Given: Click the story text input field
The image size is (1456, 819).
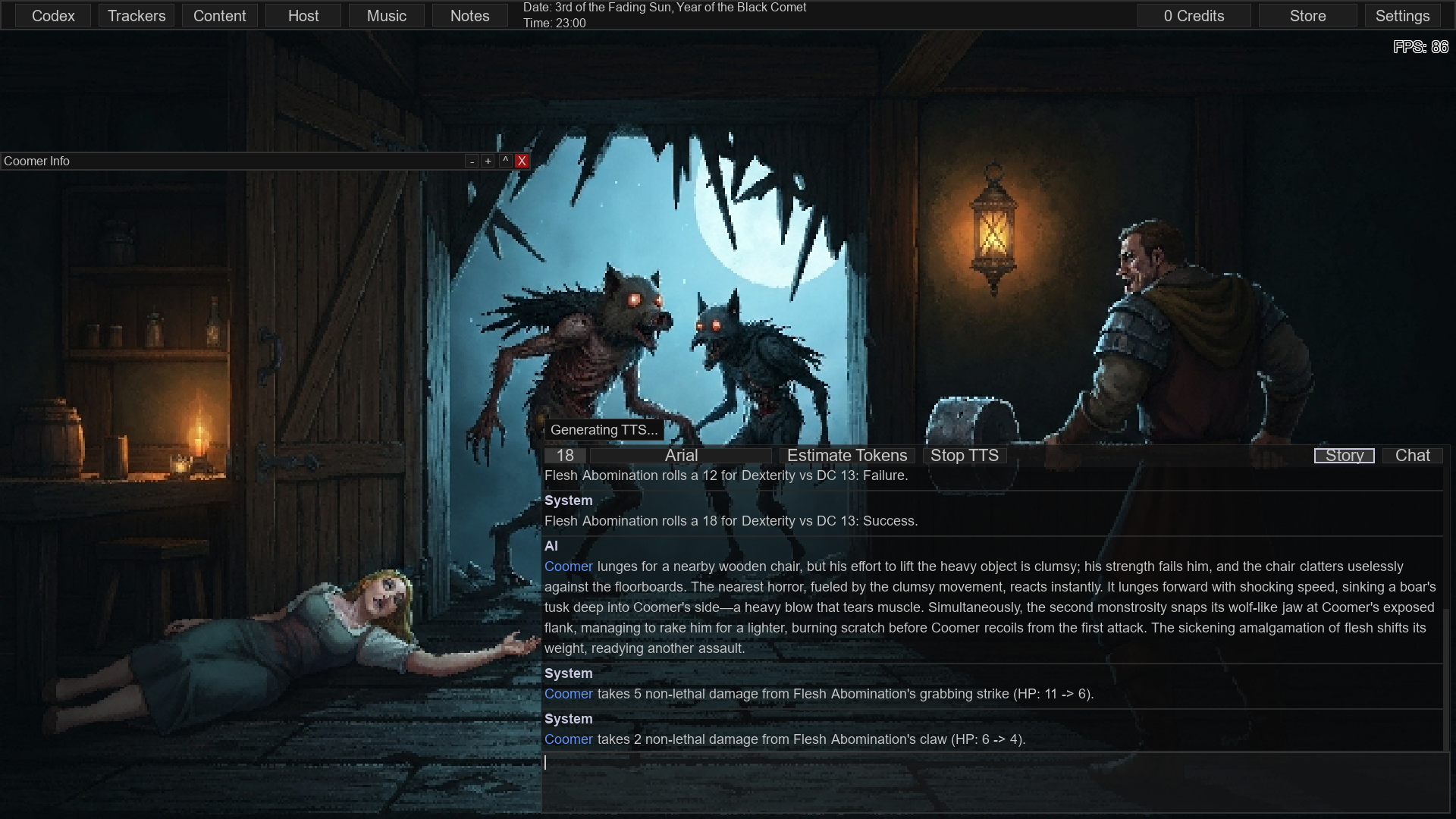Looking at the screenshot, I should (x=993, y=781).
